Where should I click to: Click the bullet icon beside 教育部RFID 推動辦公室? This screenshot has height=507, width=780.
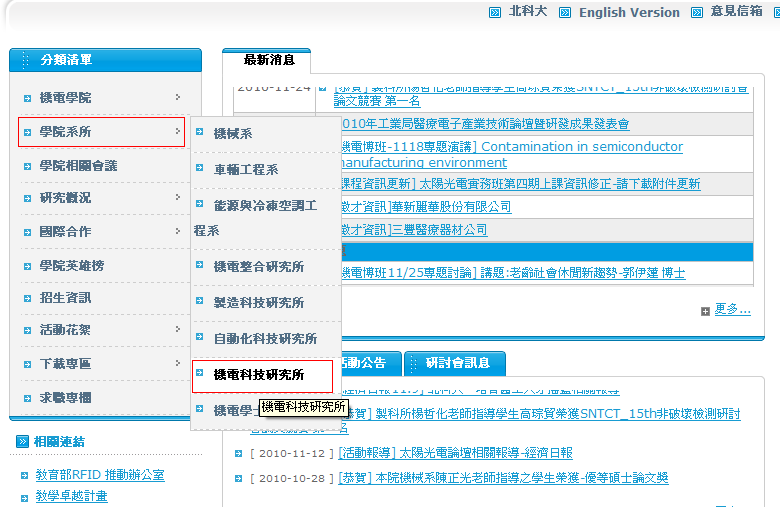24,476
